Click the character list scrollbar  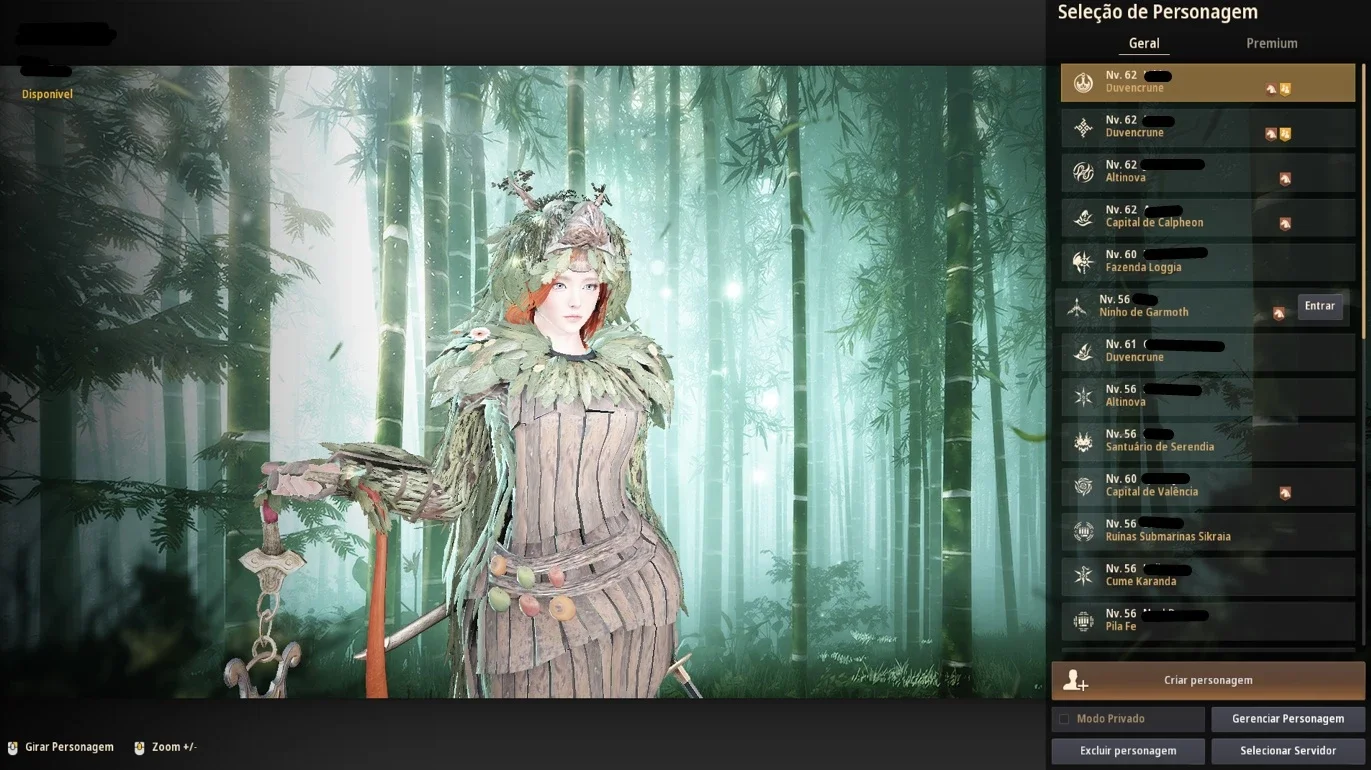point(1363,353)
